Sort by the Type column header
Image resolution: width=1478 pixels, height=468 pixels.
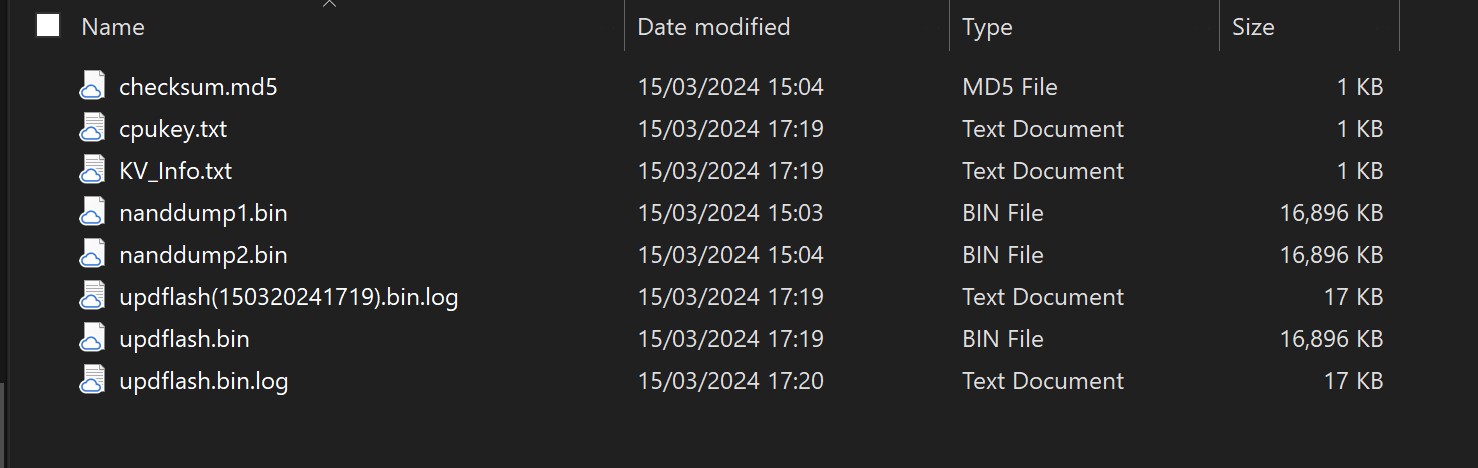click(x=987, y=27)
